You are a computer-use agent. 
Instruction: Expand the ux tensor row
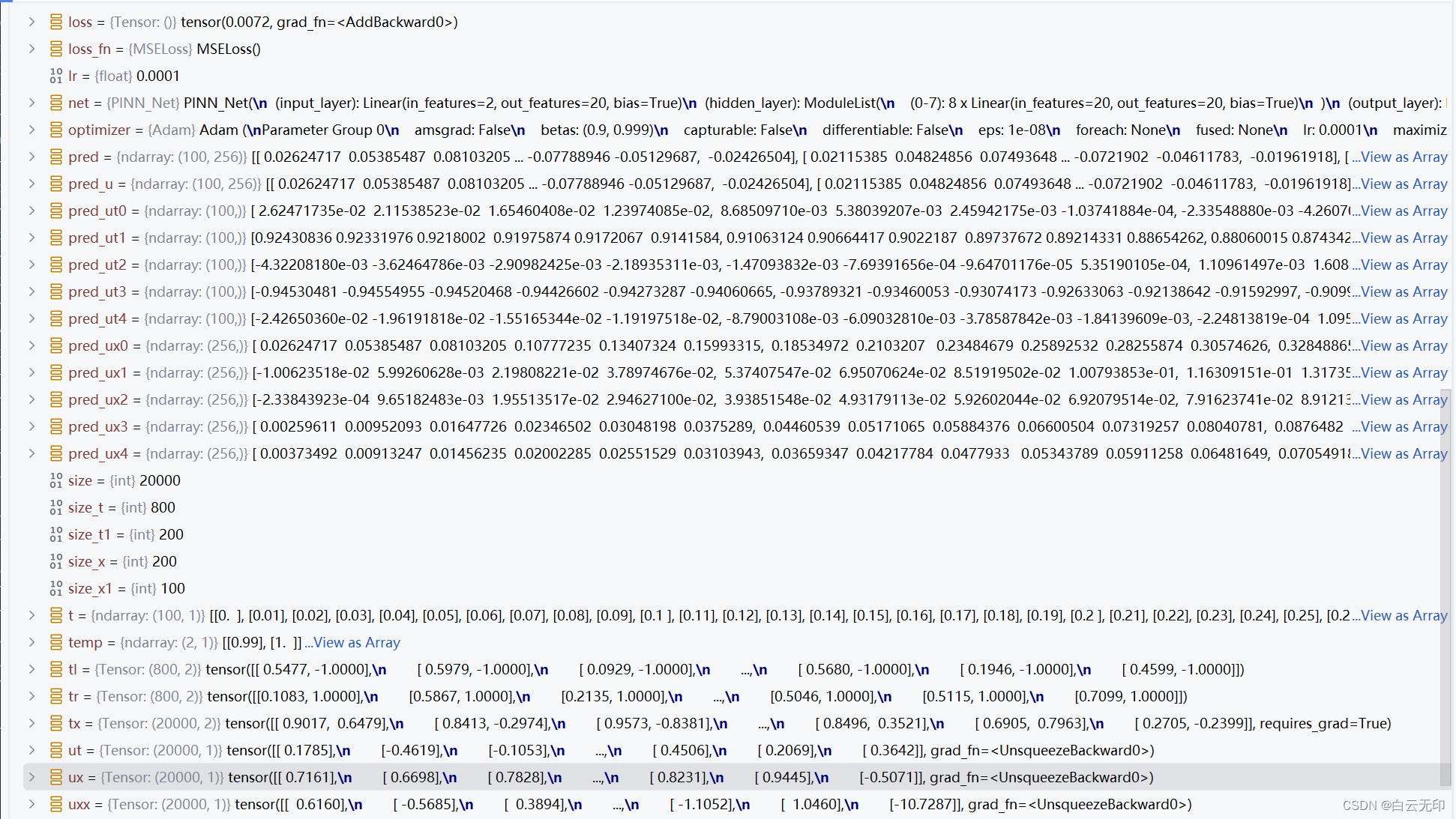click(x=31, y=777)
